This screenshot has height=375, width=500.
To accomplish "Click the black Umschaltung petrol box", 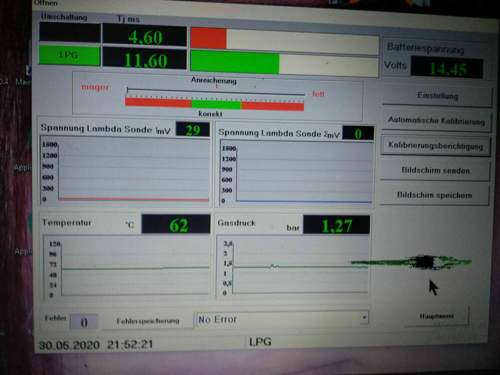I will 70,33.
